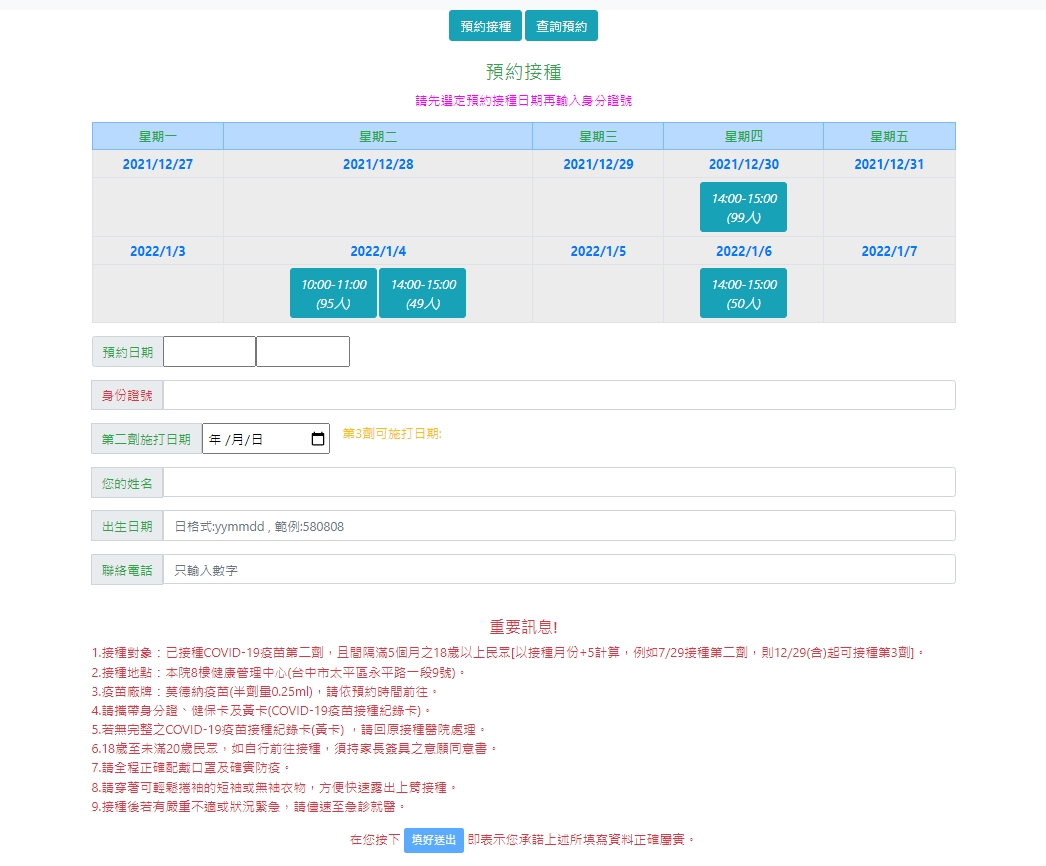1046x866 pixels.
Task: Click the date 2022/1/3
Action: click(x=157, y=251)
